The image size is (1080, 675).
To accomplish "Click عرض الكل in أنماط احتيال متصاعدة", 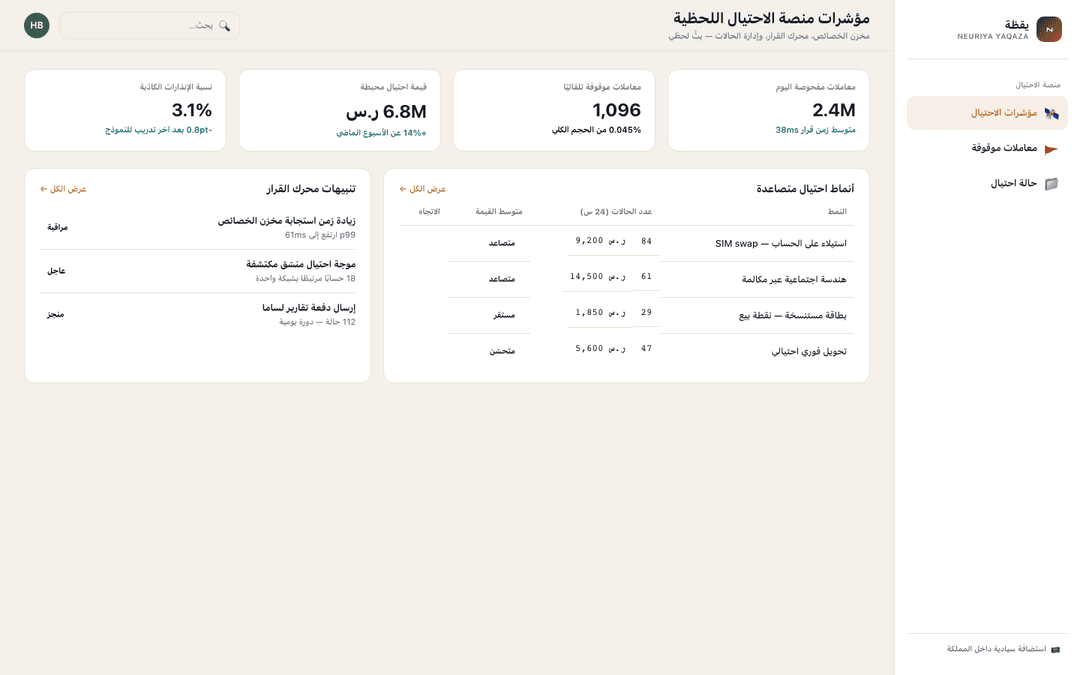I will [x=422, y=189].
